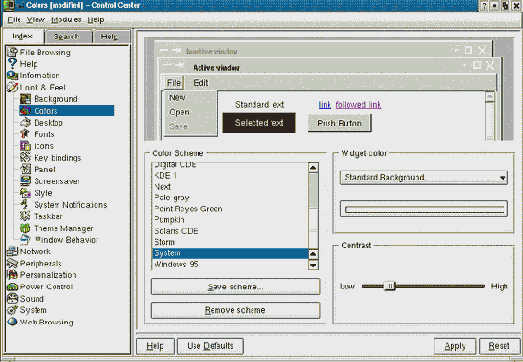The image size is (523, 362).
Task: Select the Solaris CDE color scheme
Action: point(230,231)
